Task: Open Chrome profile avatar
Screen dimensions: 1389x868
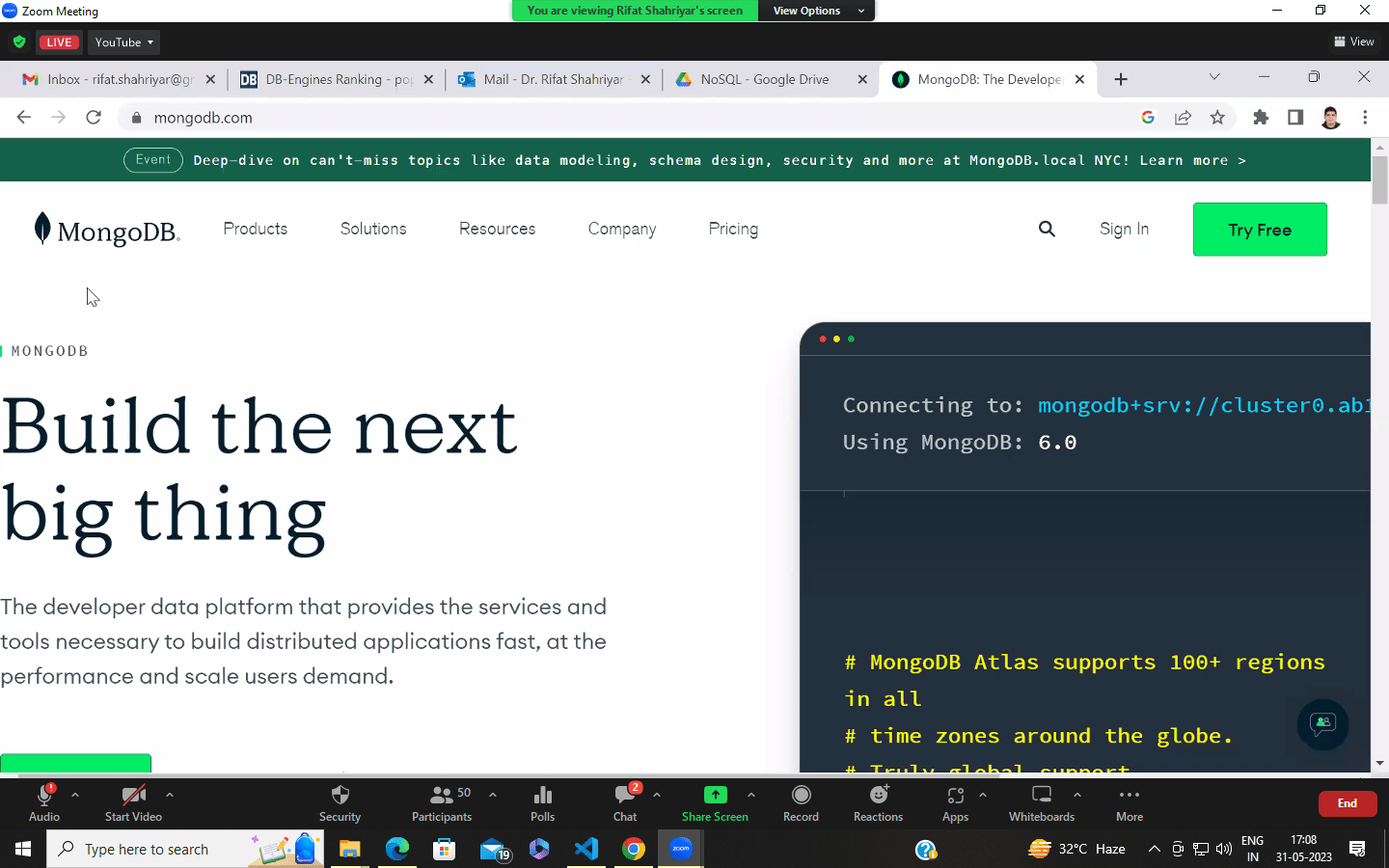Action: point(1331,117)
